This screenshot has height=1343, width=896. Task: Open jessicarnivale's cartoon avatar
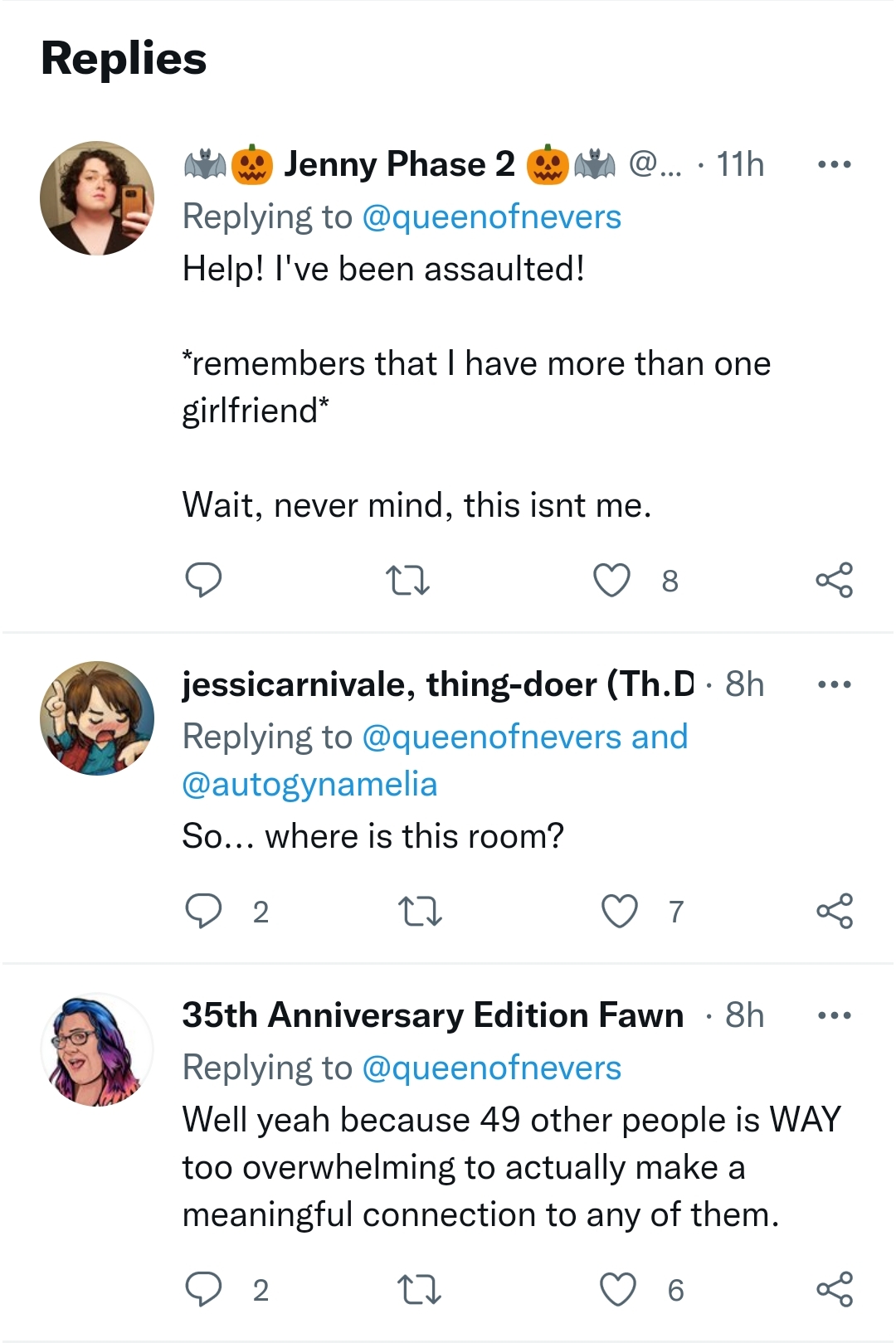[97, 718]
